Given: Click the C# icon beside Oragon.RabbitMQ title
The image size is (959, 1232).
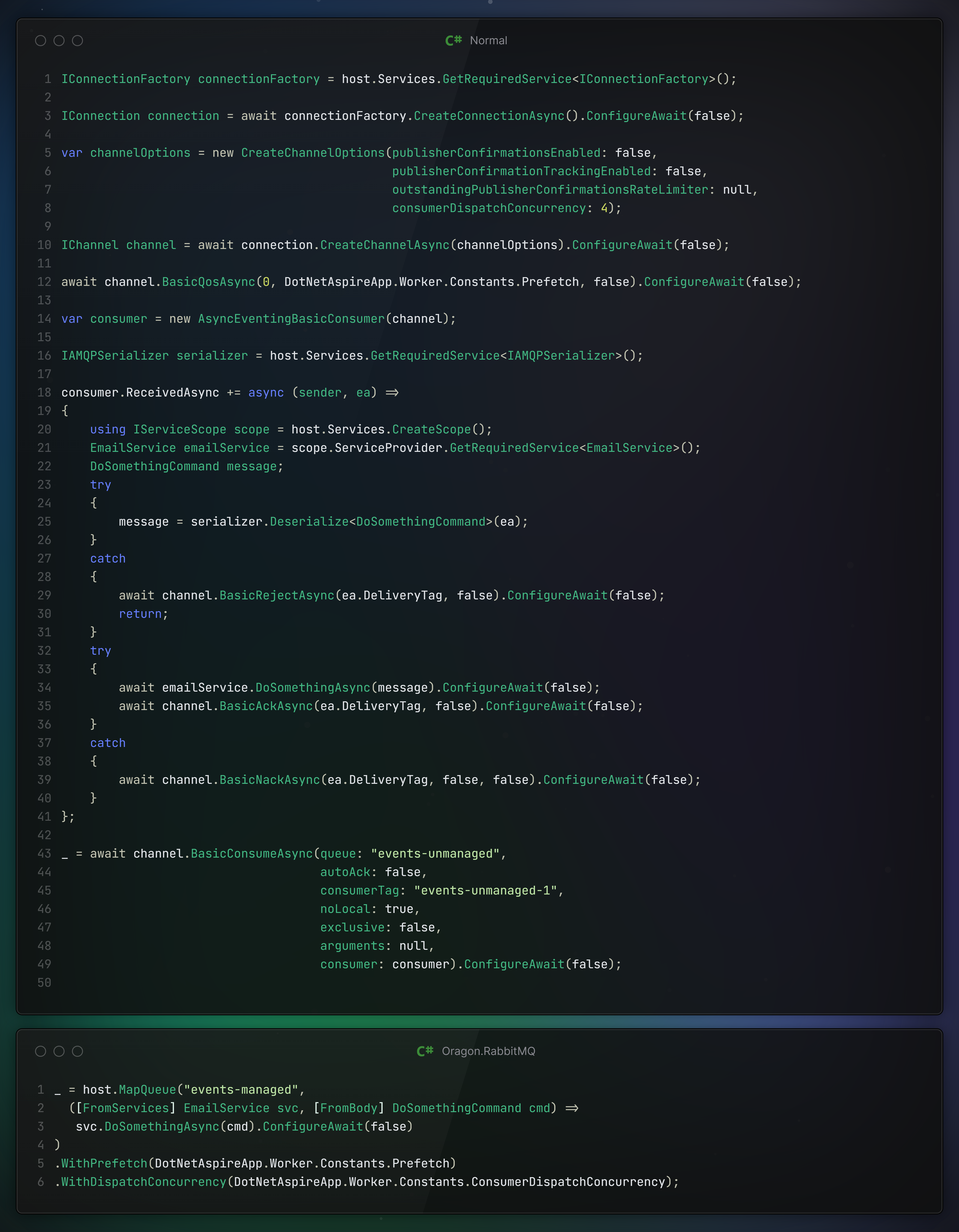Looking at the screenshot, I should coord(425,1051).
